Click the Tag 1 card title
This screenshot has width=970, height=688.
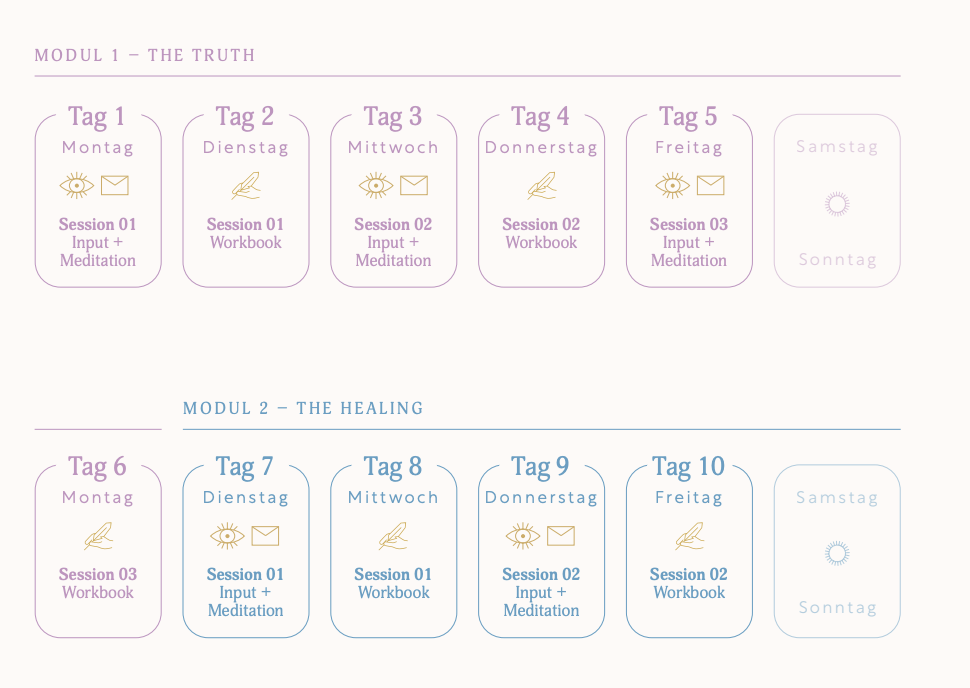pos(97,117)
